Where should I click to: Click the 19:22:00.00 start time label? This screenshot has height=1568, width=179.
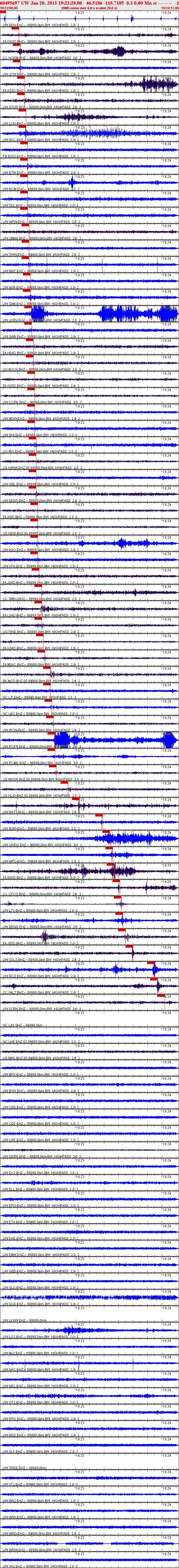click(x=8, y=8)
